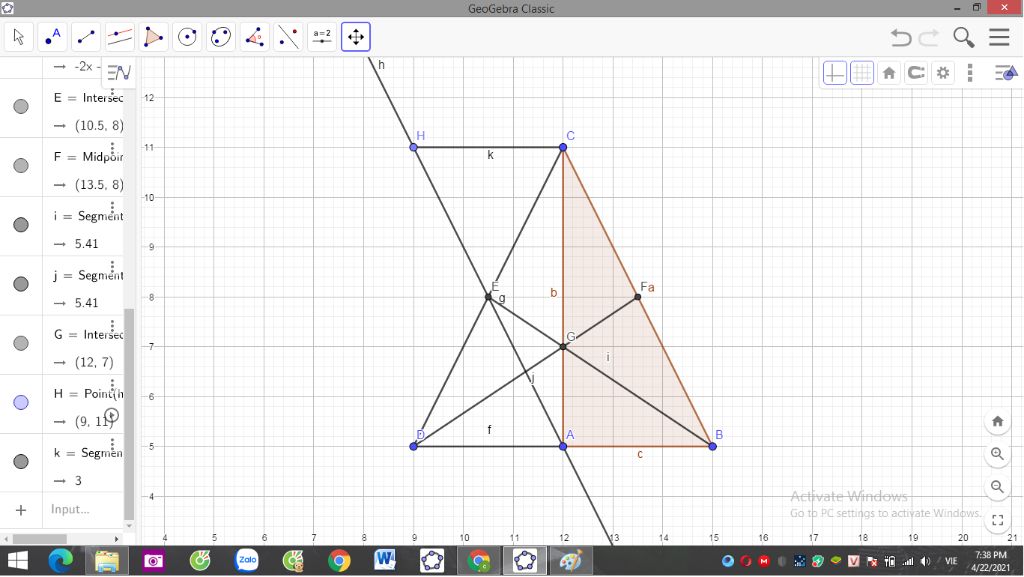Open Zalo from the taskbar
The width and height of the screenshot is (1024, 577).
(247, 561)
